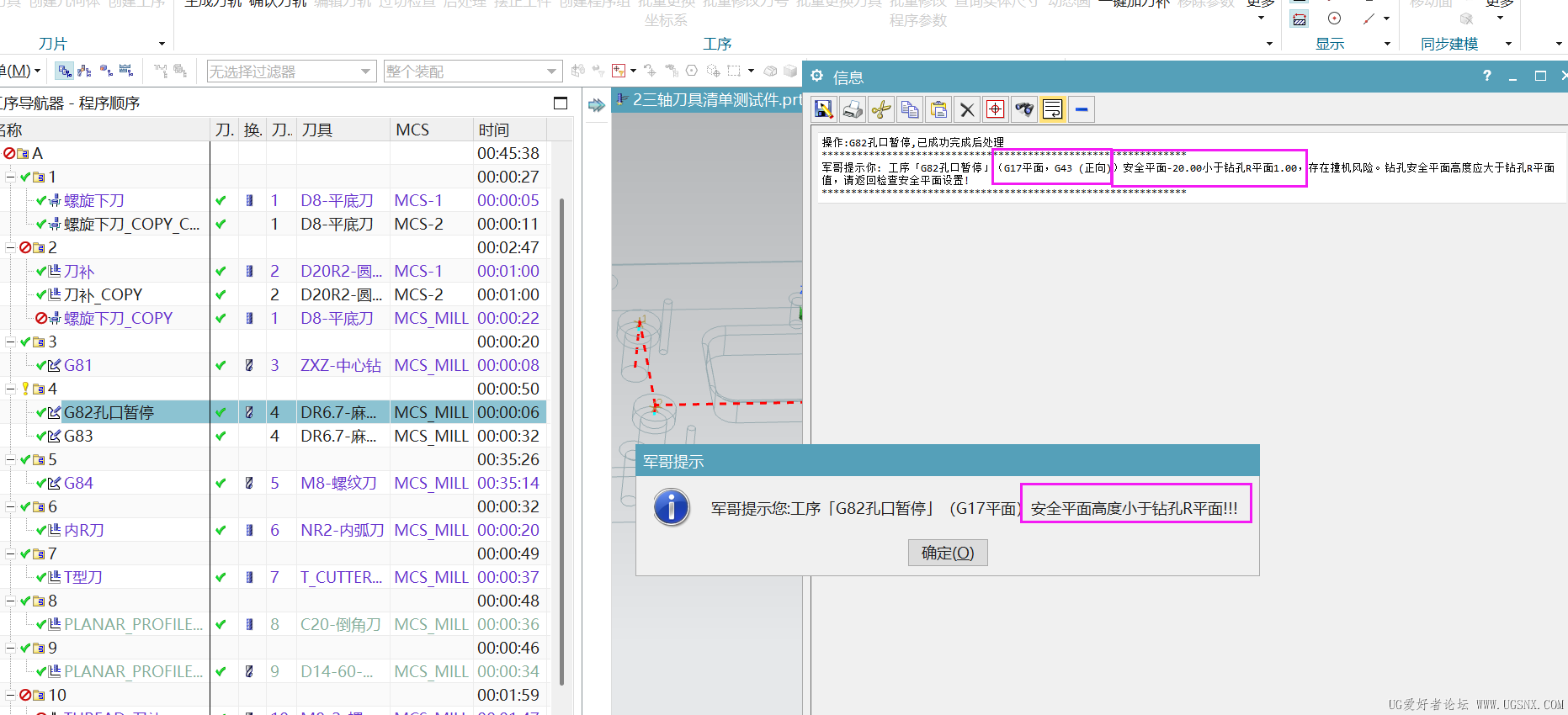Click save-as icon in 信息 window toolbar
This screenshot has width=1568, height=715.
pos(824,109)
